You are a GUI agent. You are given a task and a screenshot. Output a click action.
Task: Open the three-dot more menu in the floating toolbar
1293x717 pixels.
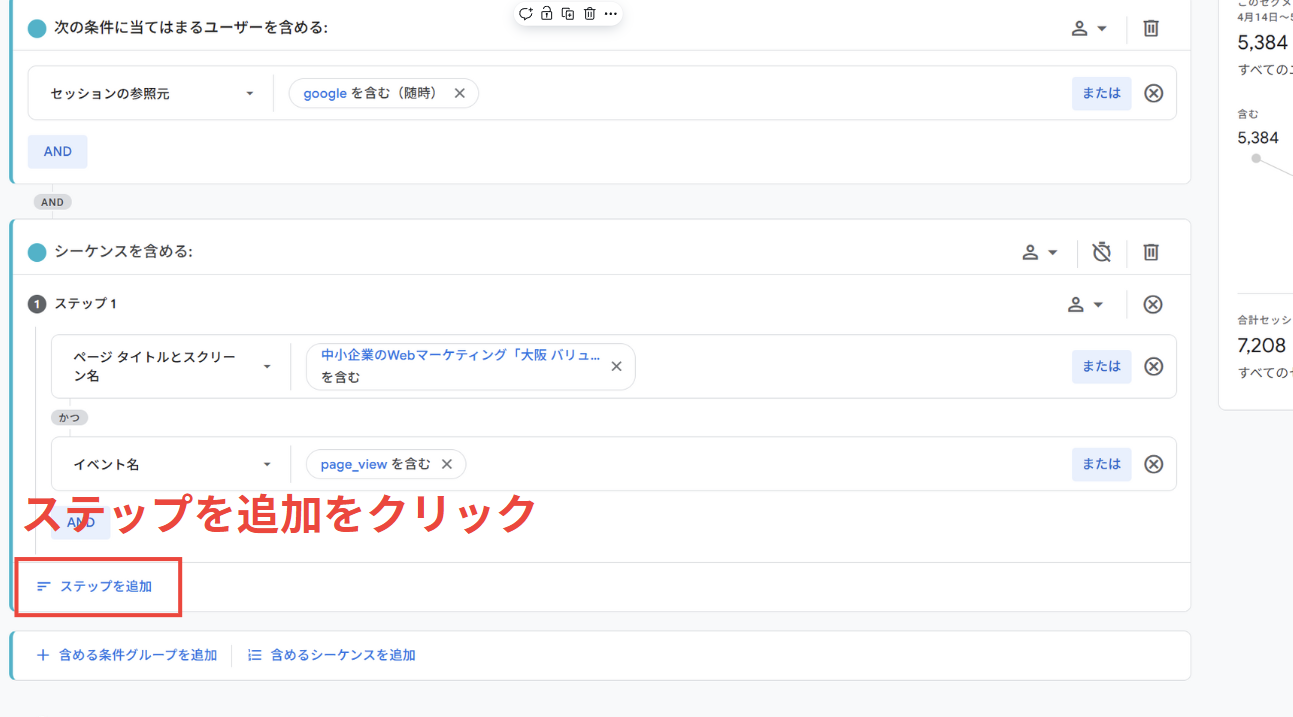611,14
